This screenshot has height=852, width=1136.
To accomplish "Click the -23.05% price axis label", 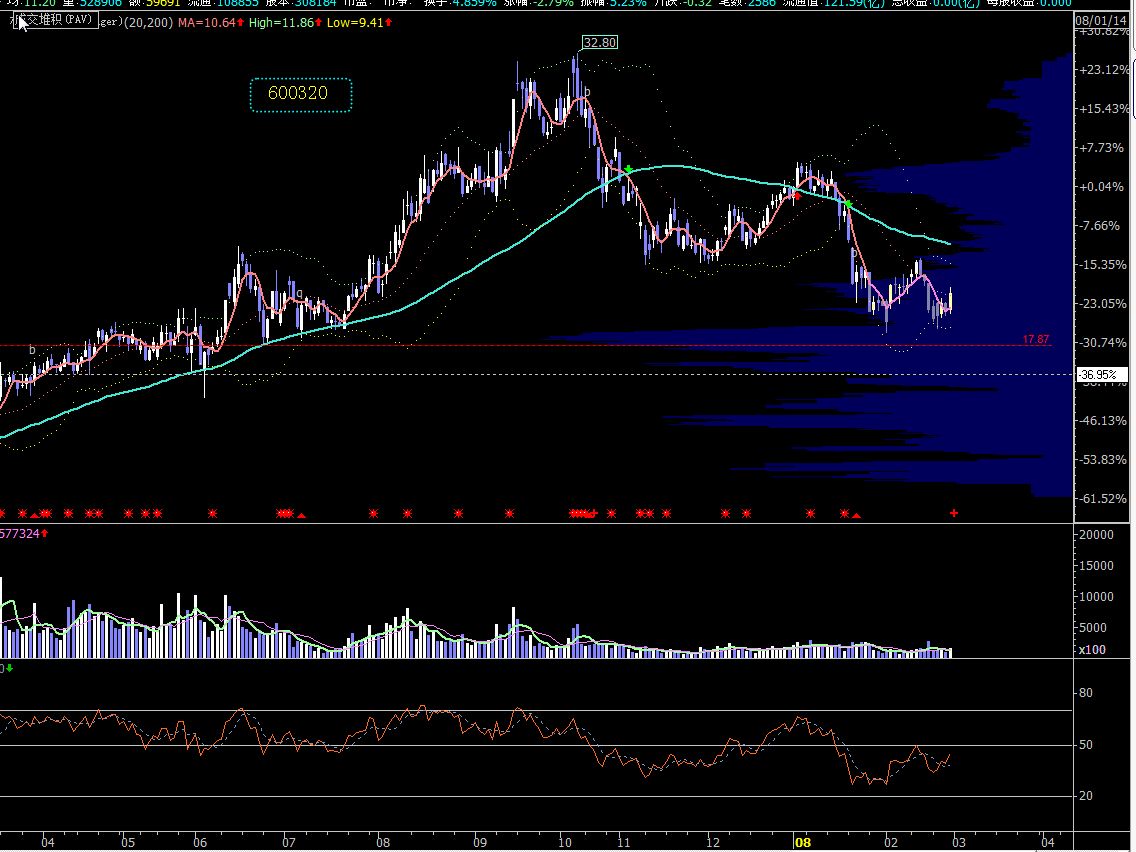I will (x=1104, y=304).
